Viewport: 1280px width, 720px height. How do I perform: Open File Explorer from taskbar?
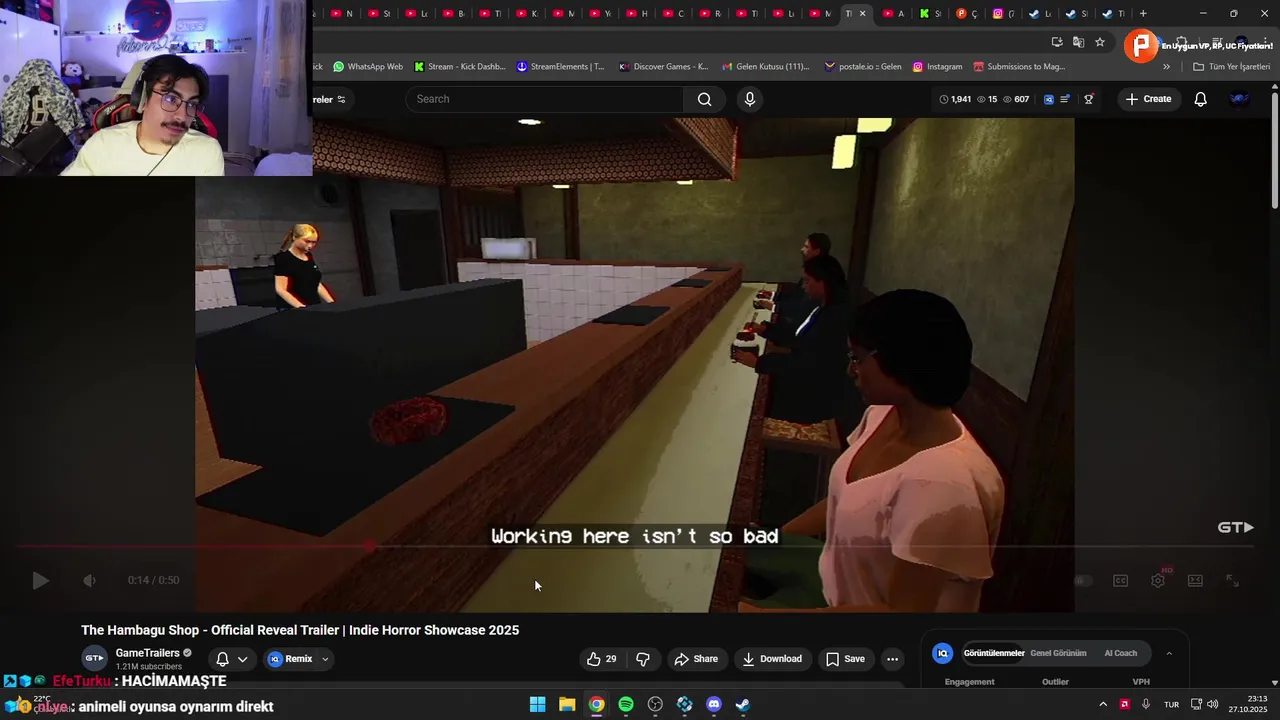pos(567,704)
